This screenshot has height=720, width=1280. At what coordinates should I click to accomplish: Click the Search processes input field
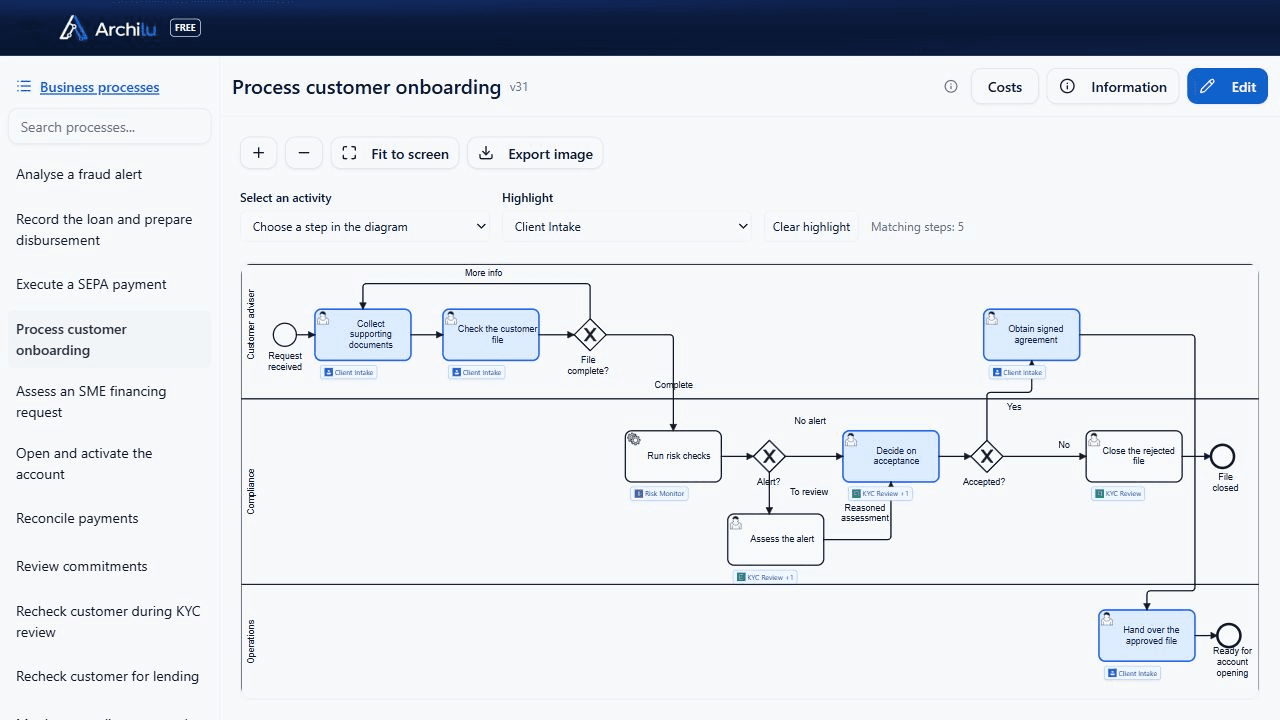coord(110,127)
